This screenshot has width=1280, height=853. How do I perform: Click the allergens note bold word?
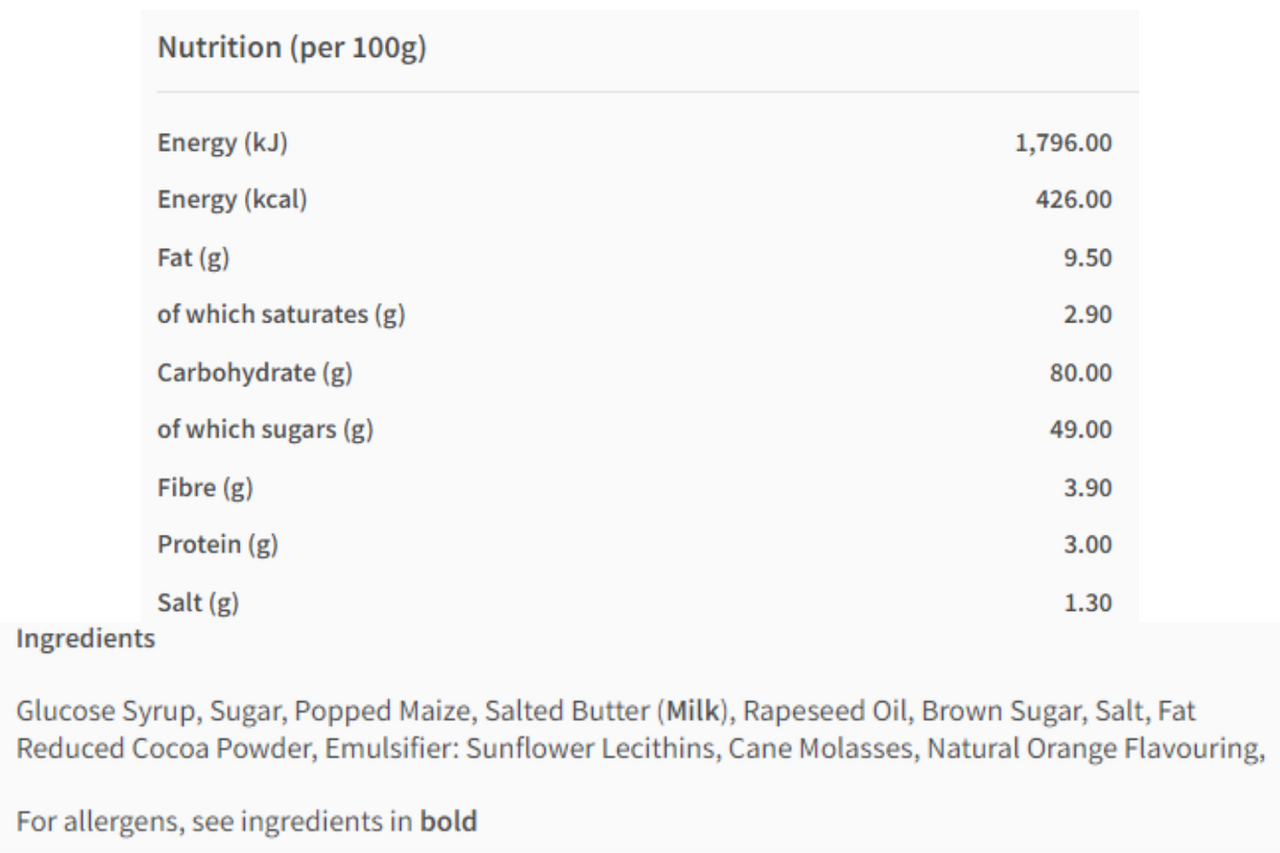click(448, 822)
